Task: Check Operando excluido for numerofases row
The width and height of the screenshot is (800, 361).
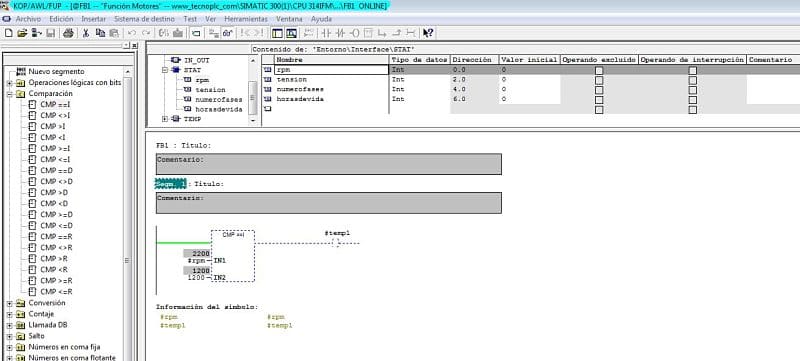Action: [x=599, y=90]
